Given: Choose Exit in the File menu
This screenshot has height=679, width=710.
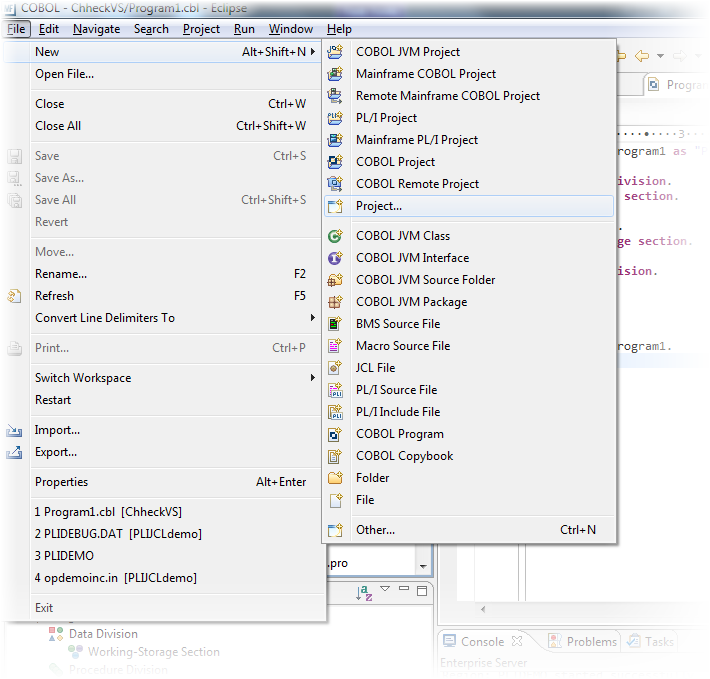Looking at the screenshot, I should click(x=175, y=608).
